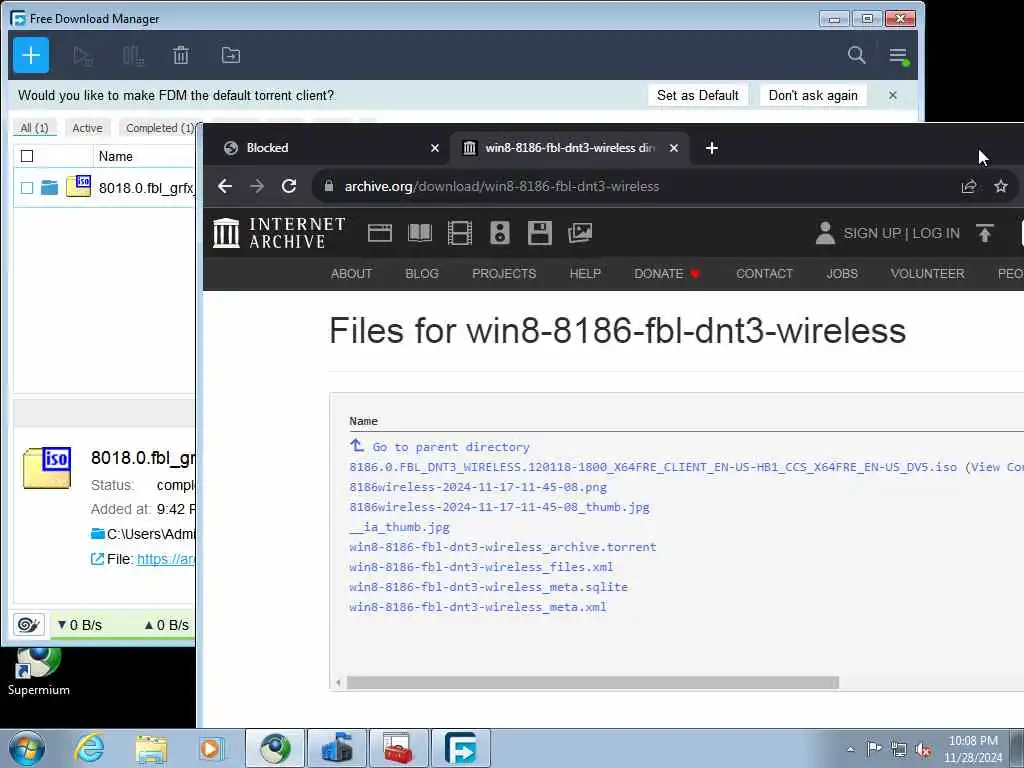Open the Audio speaker icon
The image size is (1024, 768).
pyautogui.click(x=500, y=233)
